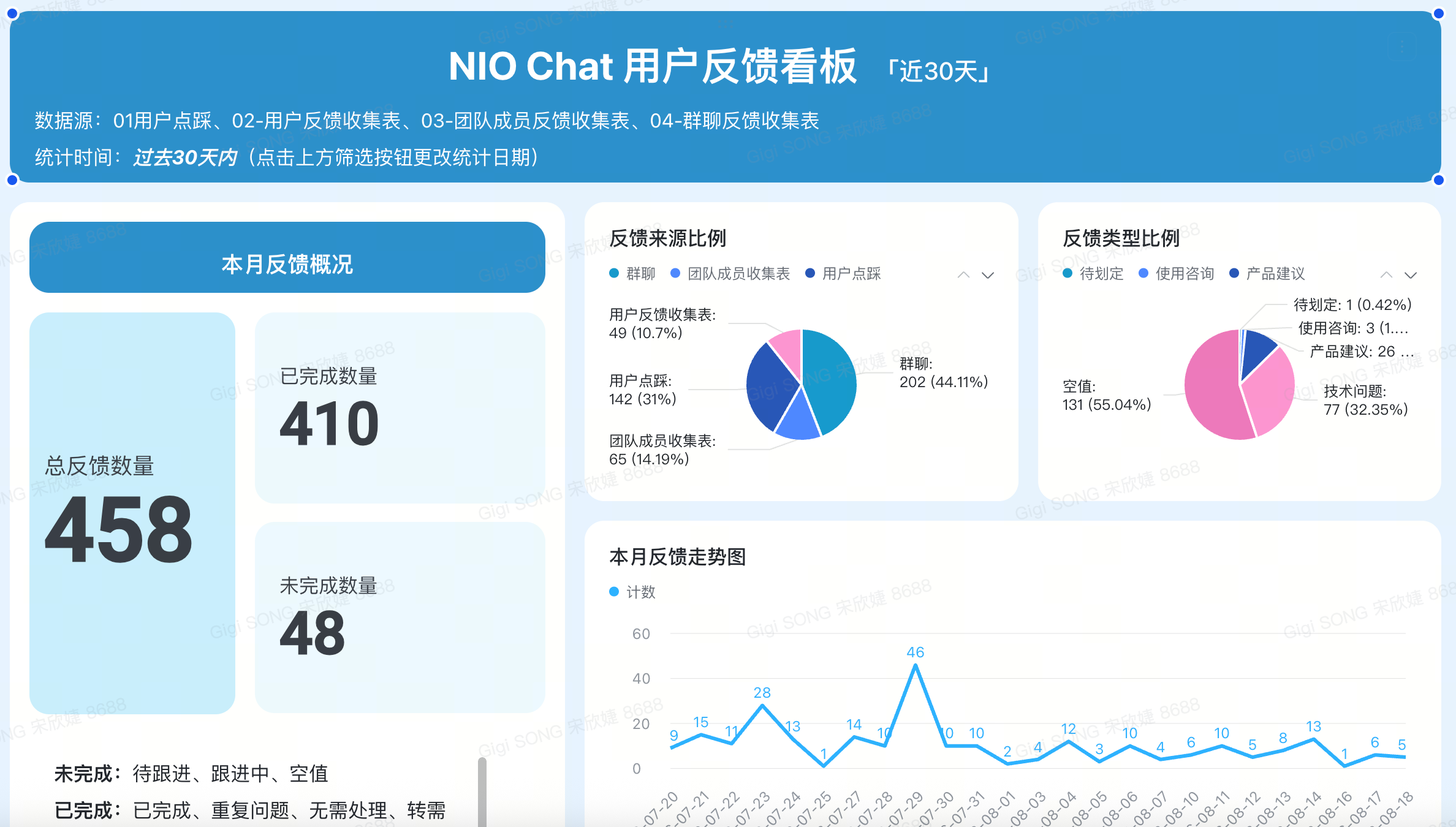Viewport: 1456px width, 827px height.
Task: Toggle the 待划定 legend series
Action: (1093, 274)
